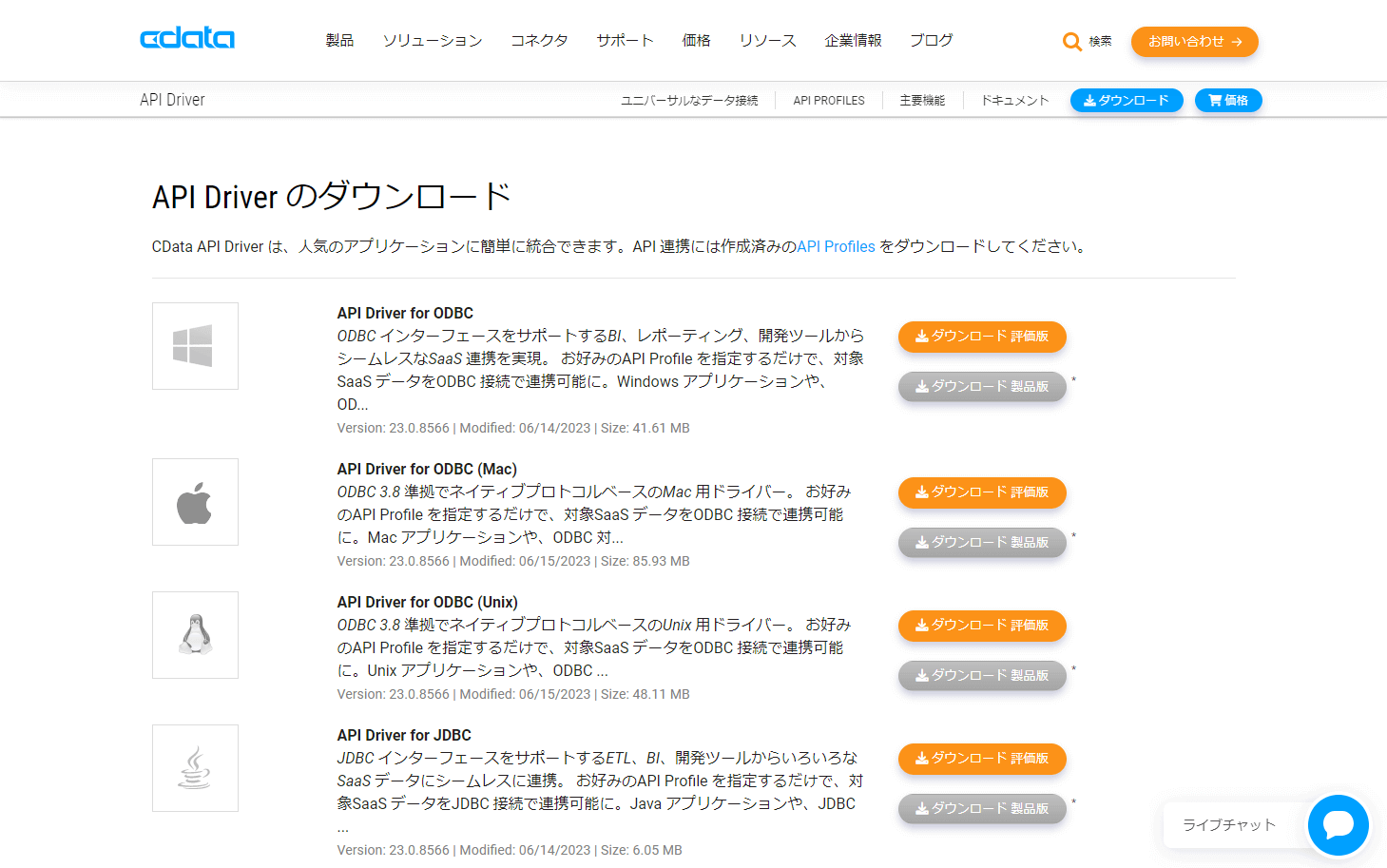Click the API Driver for JDBC title
The height and width of the screenshot is (868, 1387).
(404, 736)
